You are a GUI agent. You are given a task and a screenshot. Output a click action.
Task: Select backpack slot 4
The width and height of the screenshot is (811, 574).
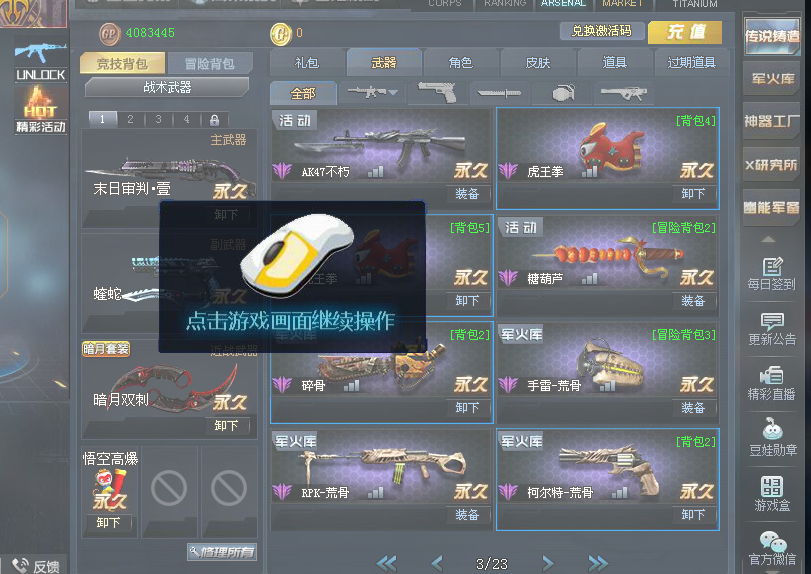pos(186,119)
